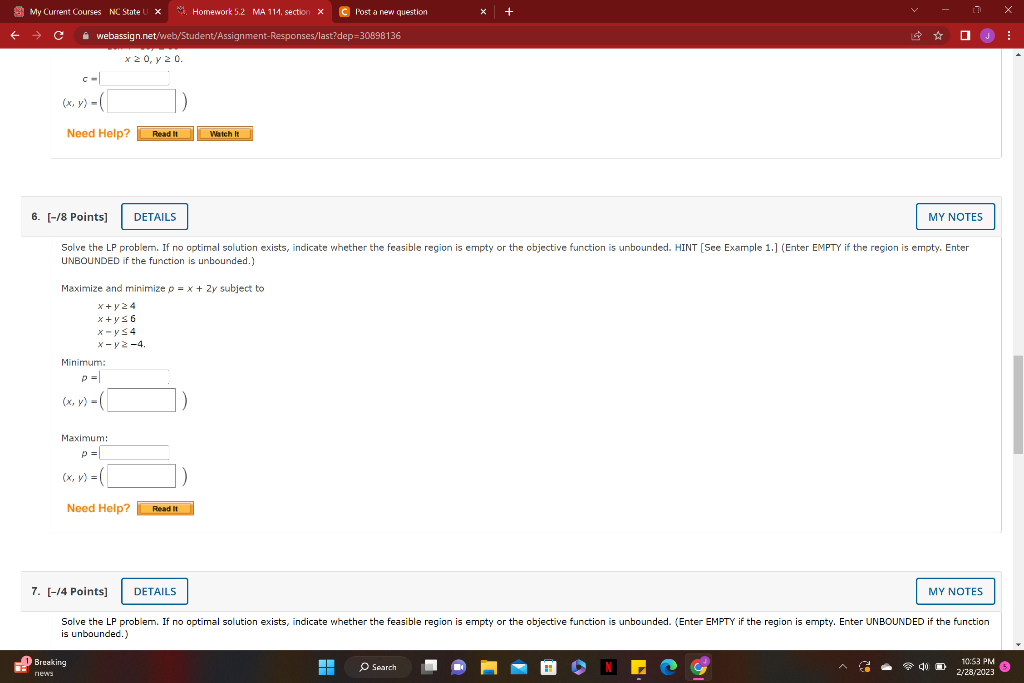Open Microsoft Edge from the taskbar

pyautogui.click(x=667, y=667)
